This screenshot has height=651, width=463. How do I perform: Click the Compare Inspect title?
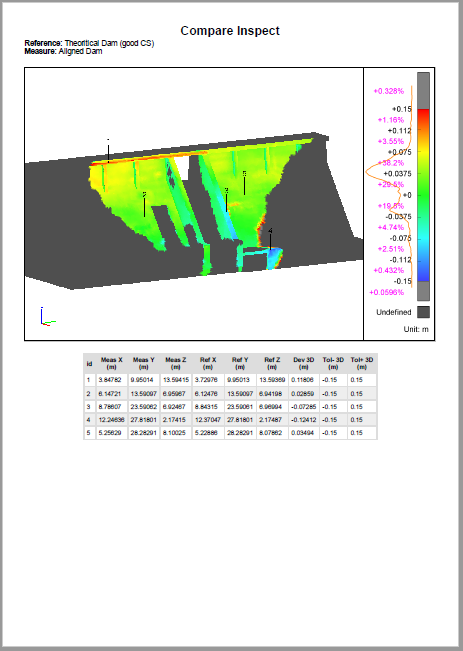click(230, 31)
